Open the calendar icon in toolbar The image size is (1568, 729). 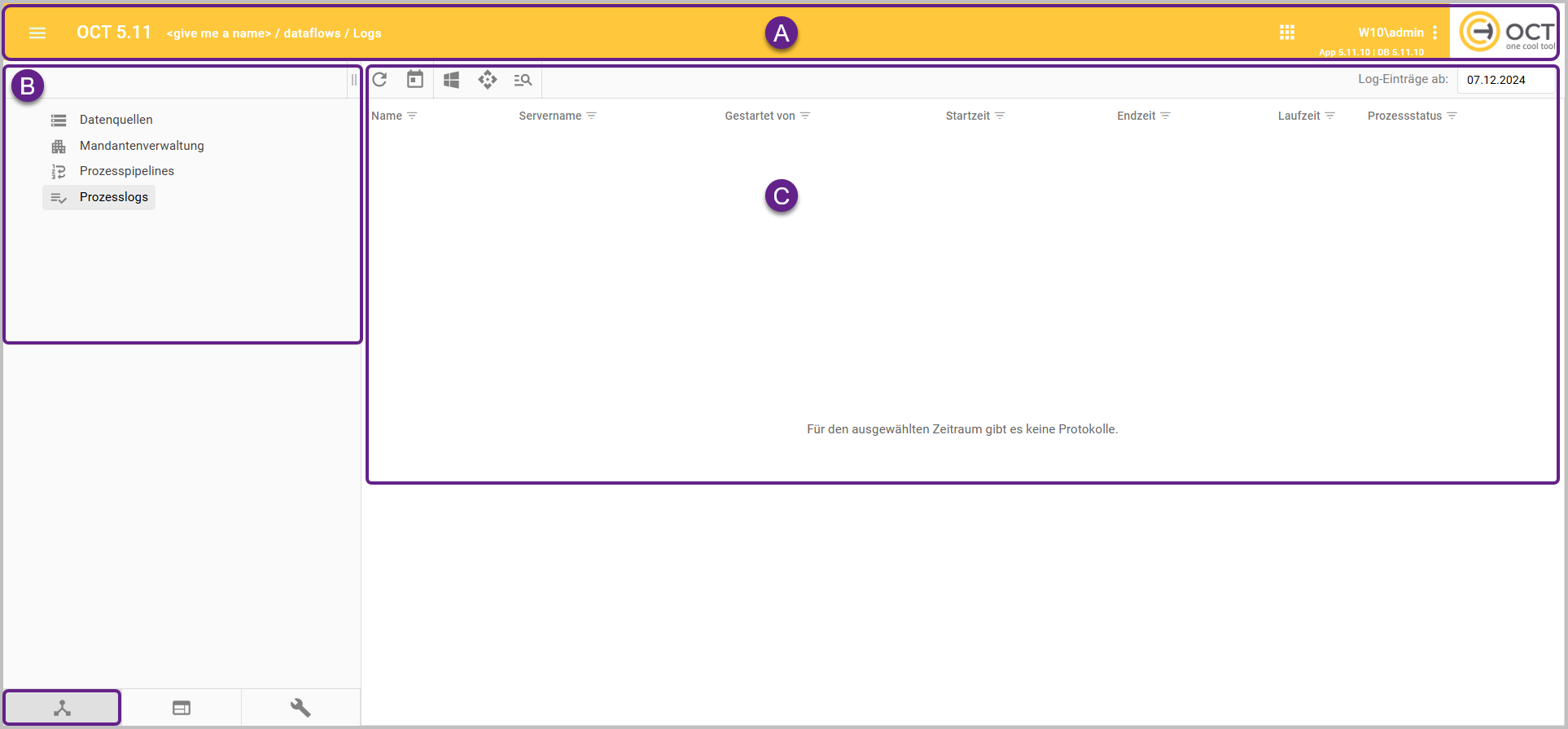(x=415, y=80)
